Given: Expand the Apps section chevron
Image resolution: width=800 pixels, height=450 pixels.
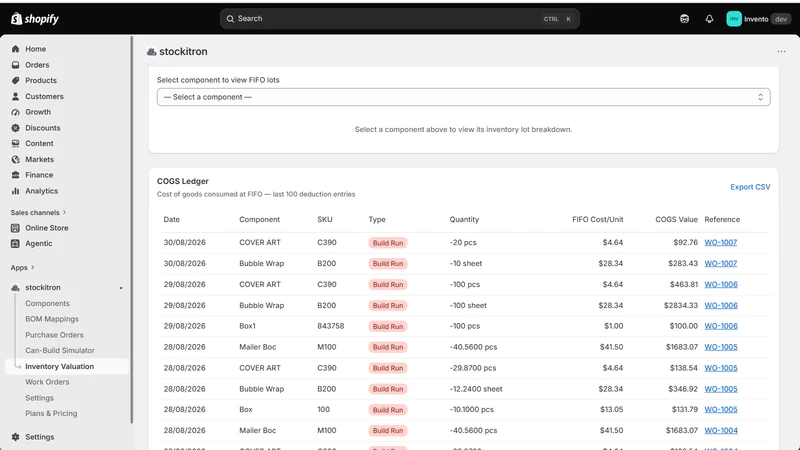Looking at the screenshot, I should coord(33,267).
